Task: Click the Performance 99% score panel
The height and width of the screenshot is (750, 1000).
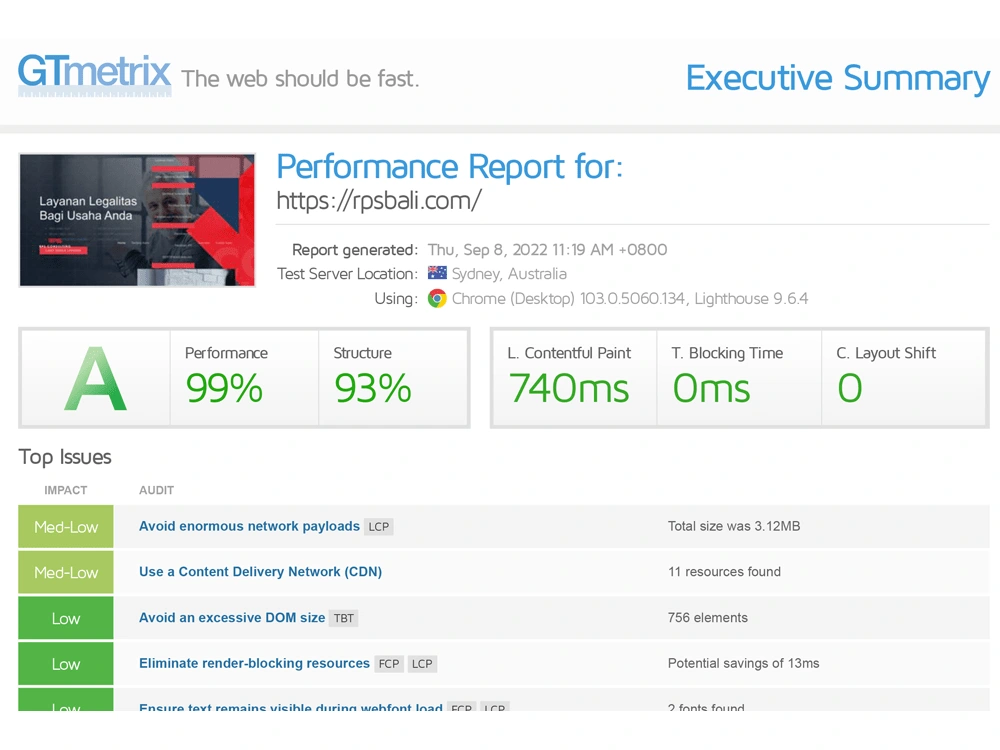Action: 224,378
